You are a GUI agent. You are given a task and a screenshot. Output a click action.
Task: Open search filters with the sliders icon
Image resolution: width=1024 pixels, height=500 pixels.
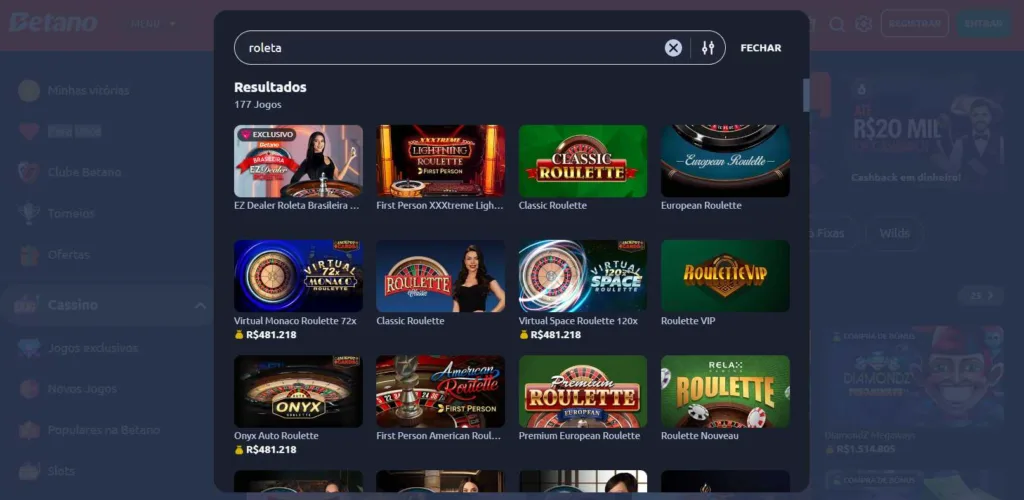click(x=708, y=48)
